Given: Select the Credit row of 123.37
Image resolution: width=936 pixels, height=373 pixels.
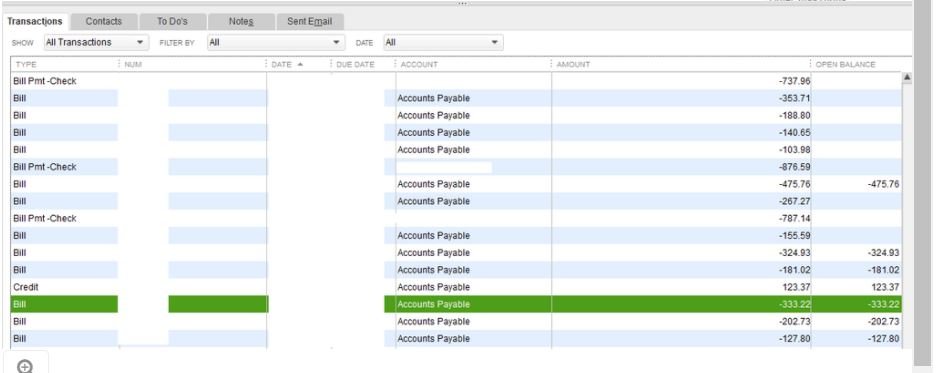Looking at the screenshot, I should click(456, 287).
